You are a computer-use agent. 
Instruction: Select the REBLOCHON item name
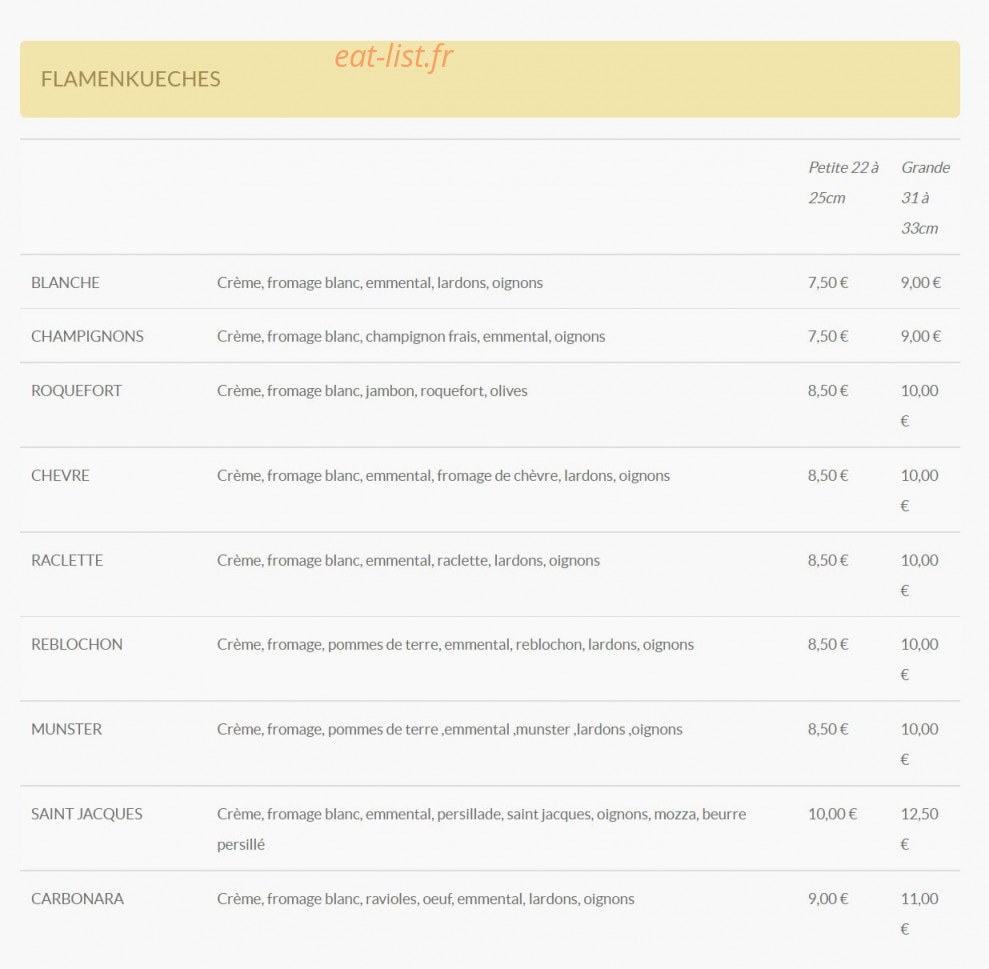click(x=76, y=645)
